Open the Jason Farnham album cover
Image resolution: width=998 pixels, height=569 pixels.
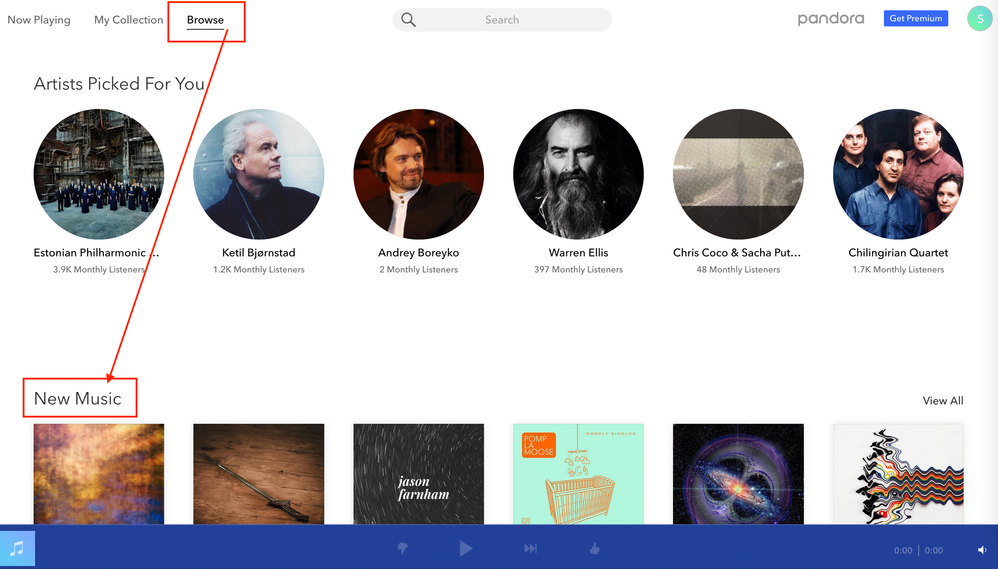click(418, 474)
